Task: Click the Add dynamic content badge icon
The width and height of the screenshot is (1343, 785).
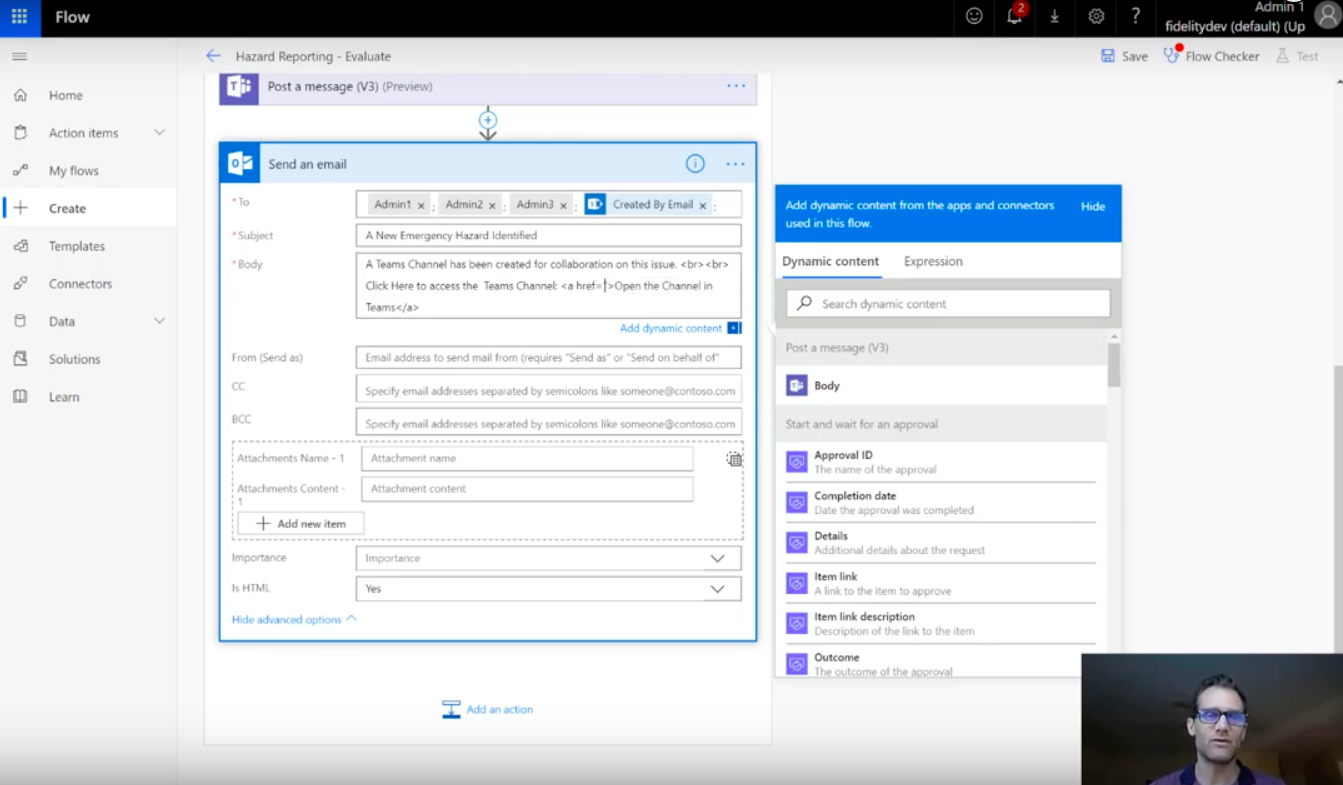Action: [x=734, y=328]
